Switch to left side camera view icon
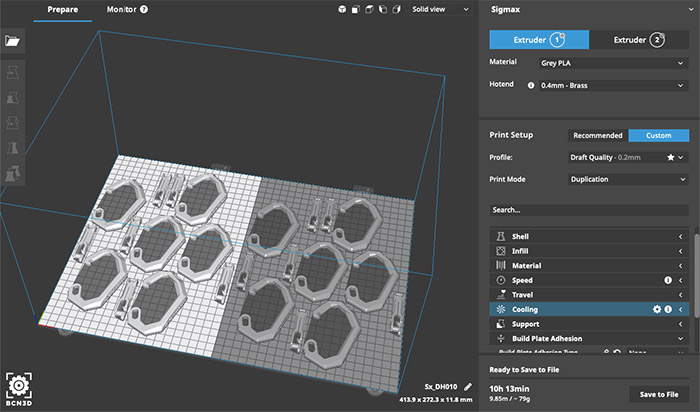This screenshot has height=412, width=700. [383, 9]
